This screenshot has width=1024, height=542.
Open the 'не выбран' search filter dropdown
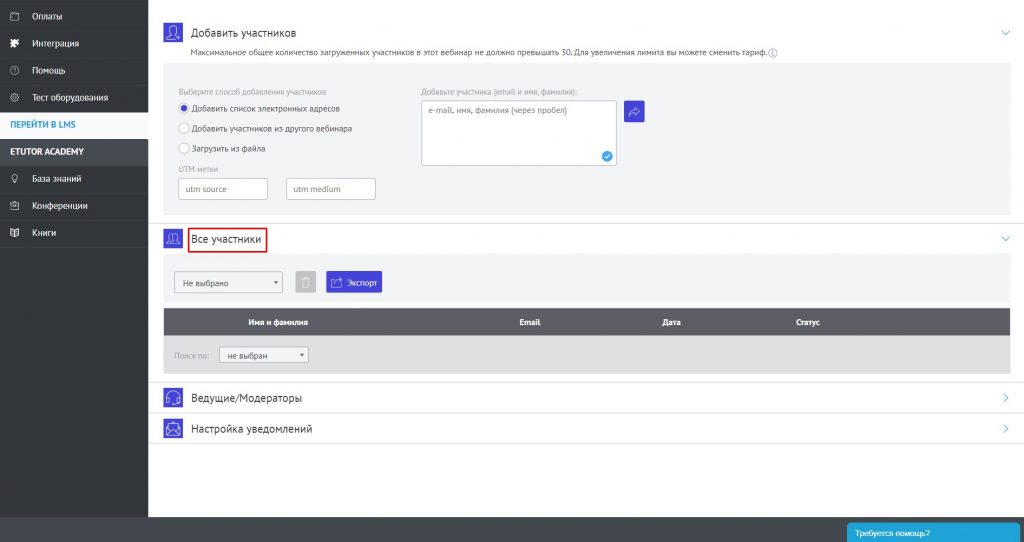tap(264, 355)
